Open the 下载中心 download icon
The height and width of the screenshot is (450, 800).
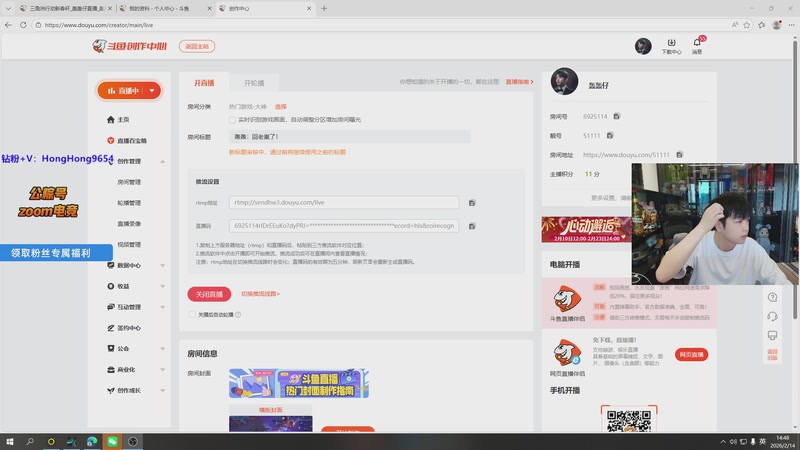click(x=671, y=45)
